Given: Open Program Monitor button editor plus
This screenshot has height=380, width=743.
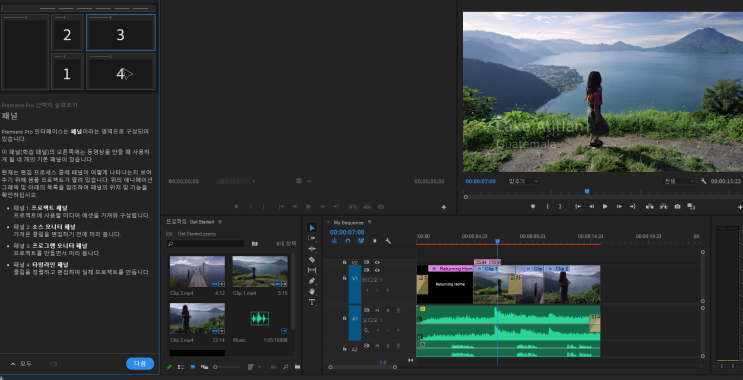Looking at the screenshot, I should coord(740,207).
